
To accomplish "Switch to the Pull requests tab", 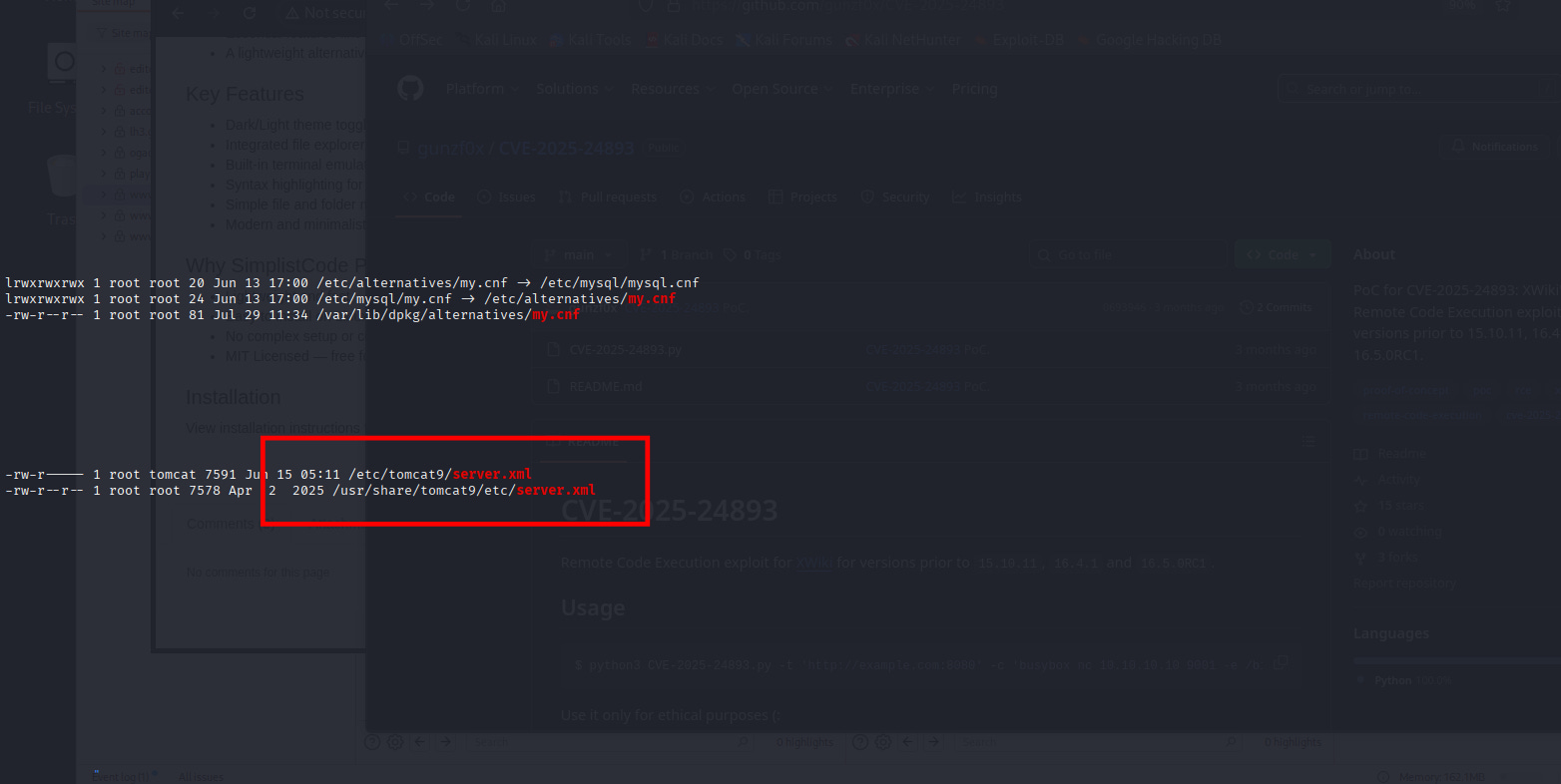I will [608, 197].
